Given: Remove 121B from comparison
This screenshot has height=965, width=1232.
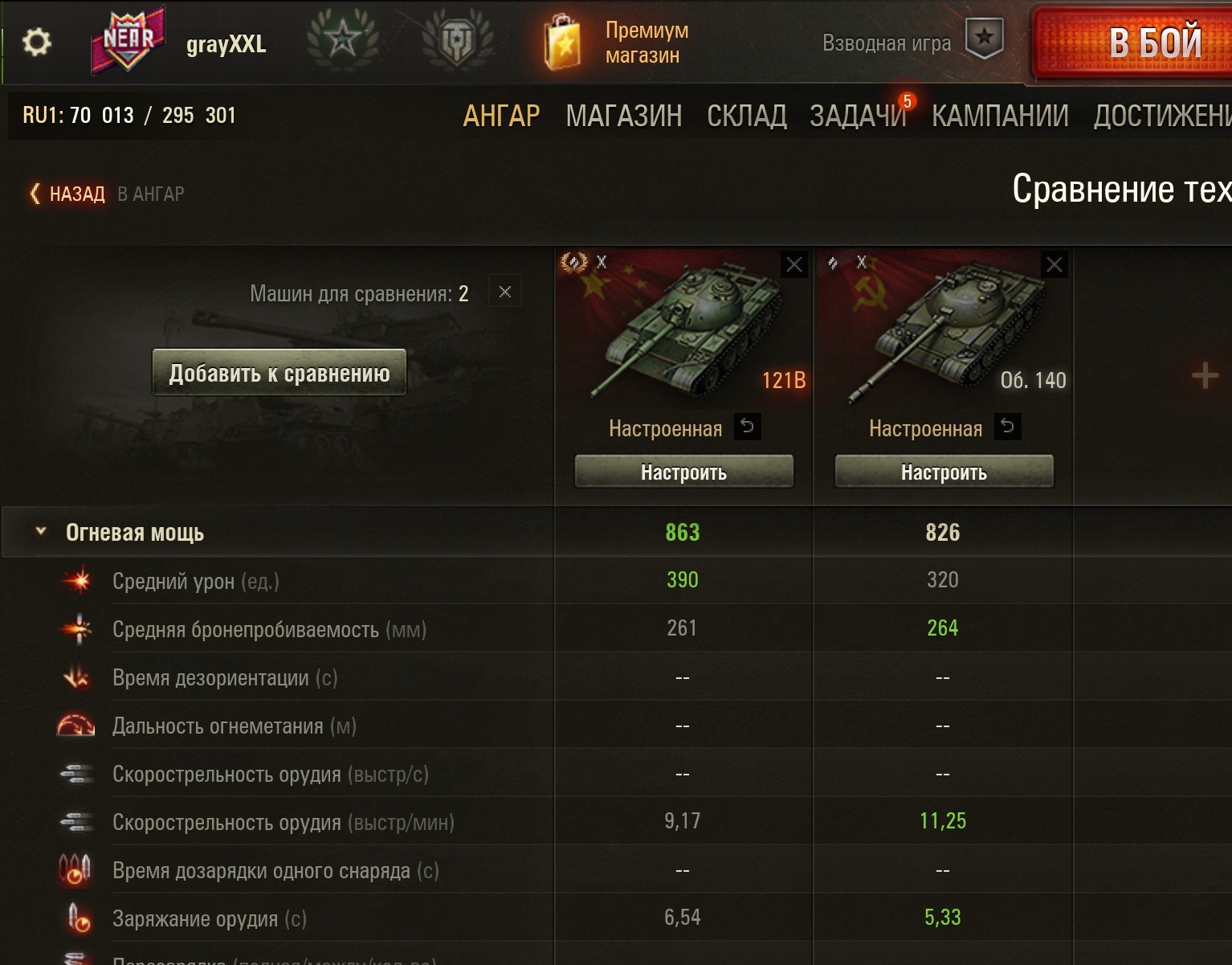Looking at the screenshot, I should (794, 264).
